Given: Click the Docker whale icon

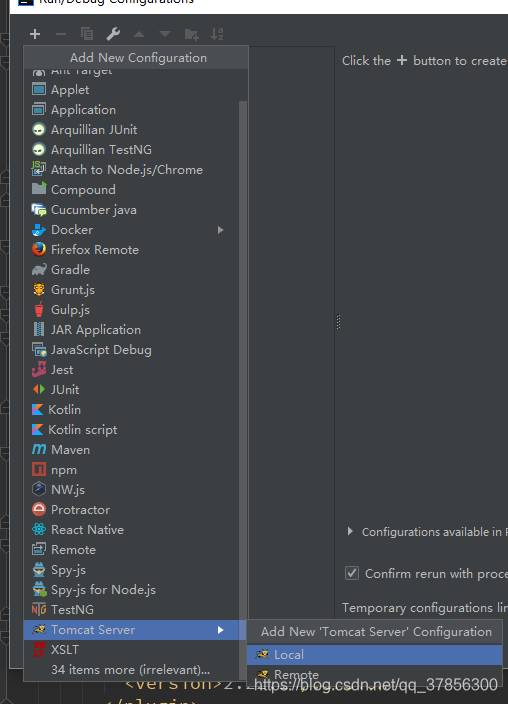Looking at the screenshot, I should tap(39, 229).
